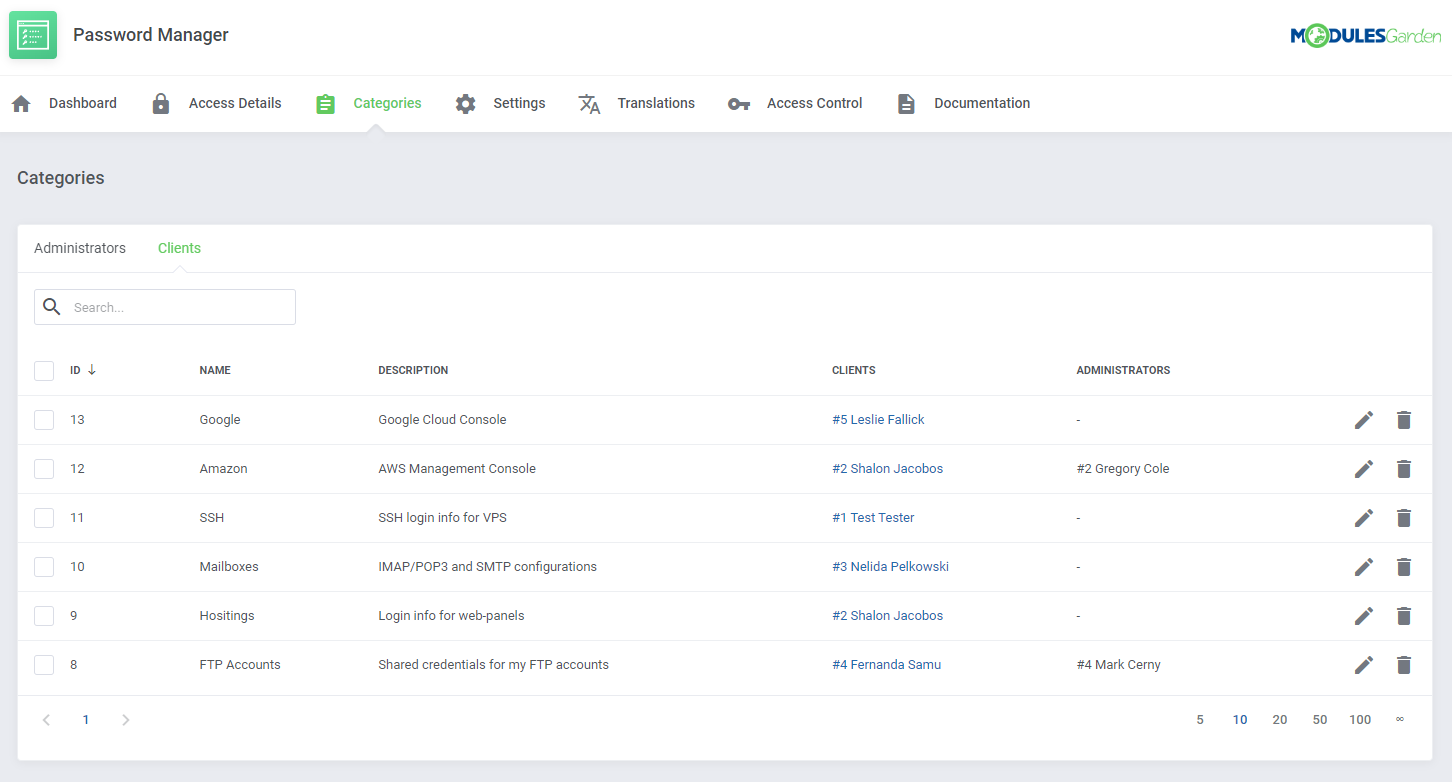Click the Password Manager app logo icon

tap(33, 35)
